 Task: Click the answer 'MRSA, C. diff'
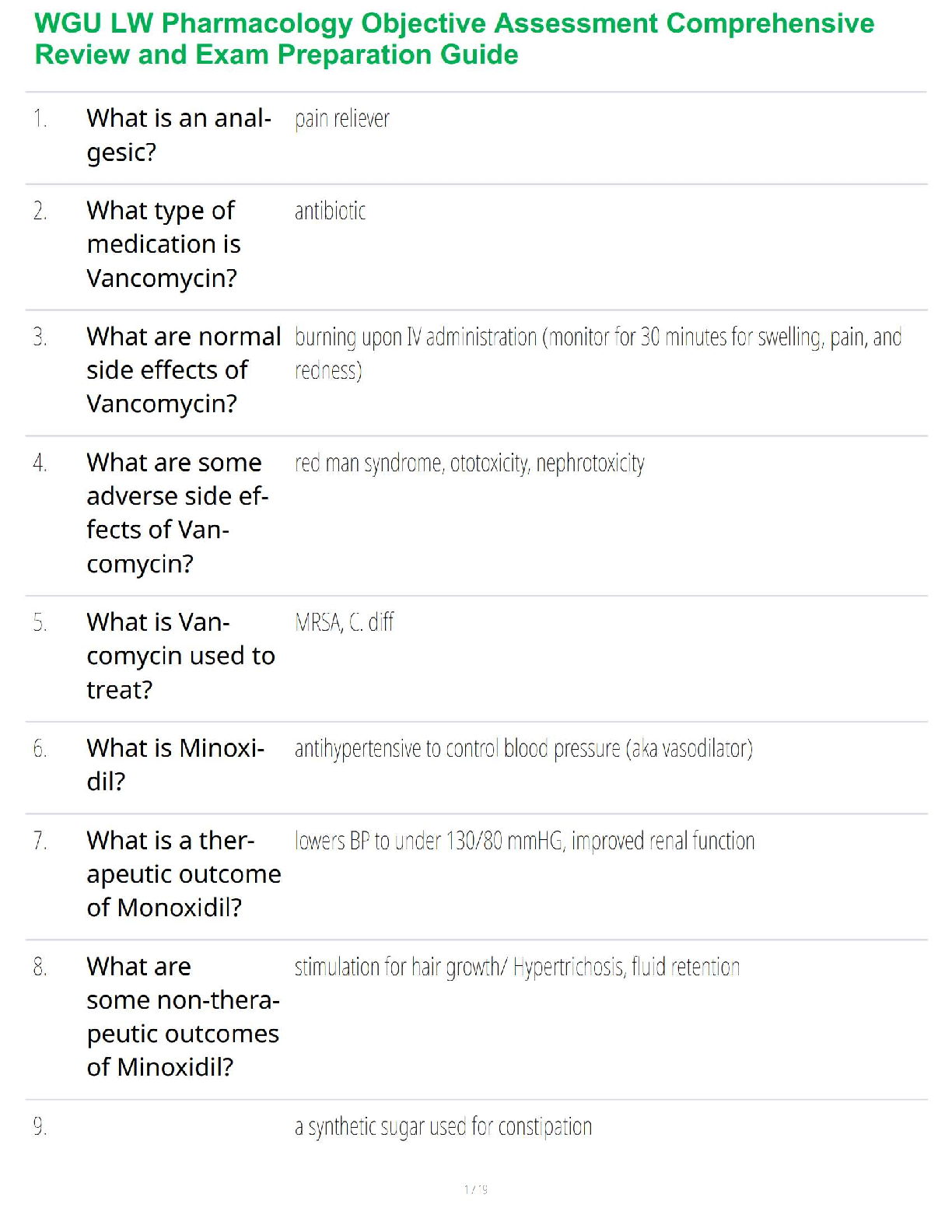[344, 621]
